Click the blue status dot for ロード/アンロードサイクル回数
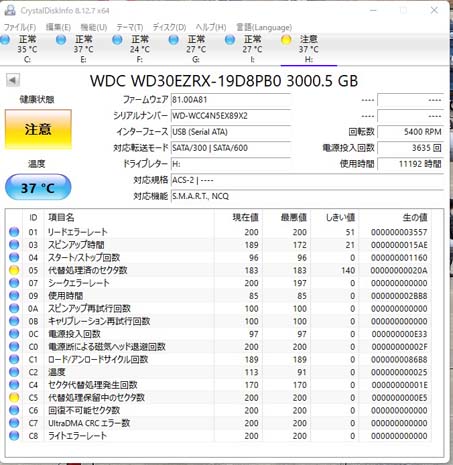Viewport: 453px width, 465px height. (14, 359)
